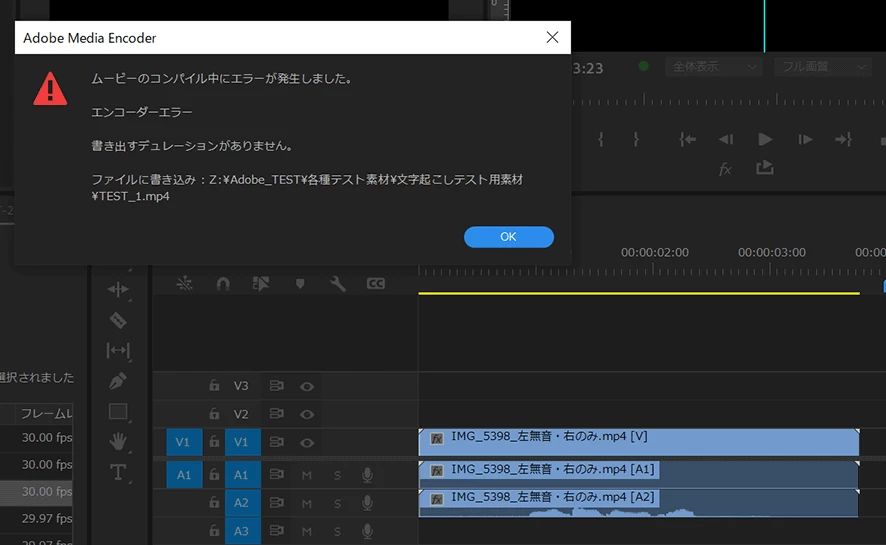The image size is (886, 545).
Task: Open Timeline Display Settings wrench
Action: click(338, 284)
